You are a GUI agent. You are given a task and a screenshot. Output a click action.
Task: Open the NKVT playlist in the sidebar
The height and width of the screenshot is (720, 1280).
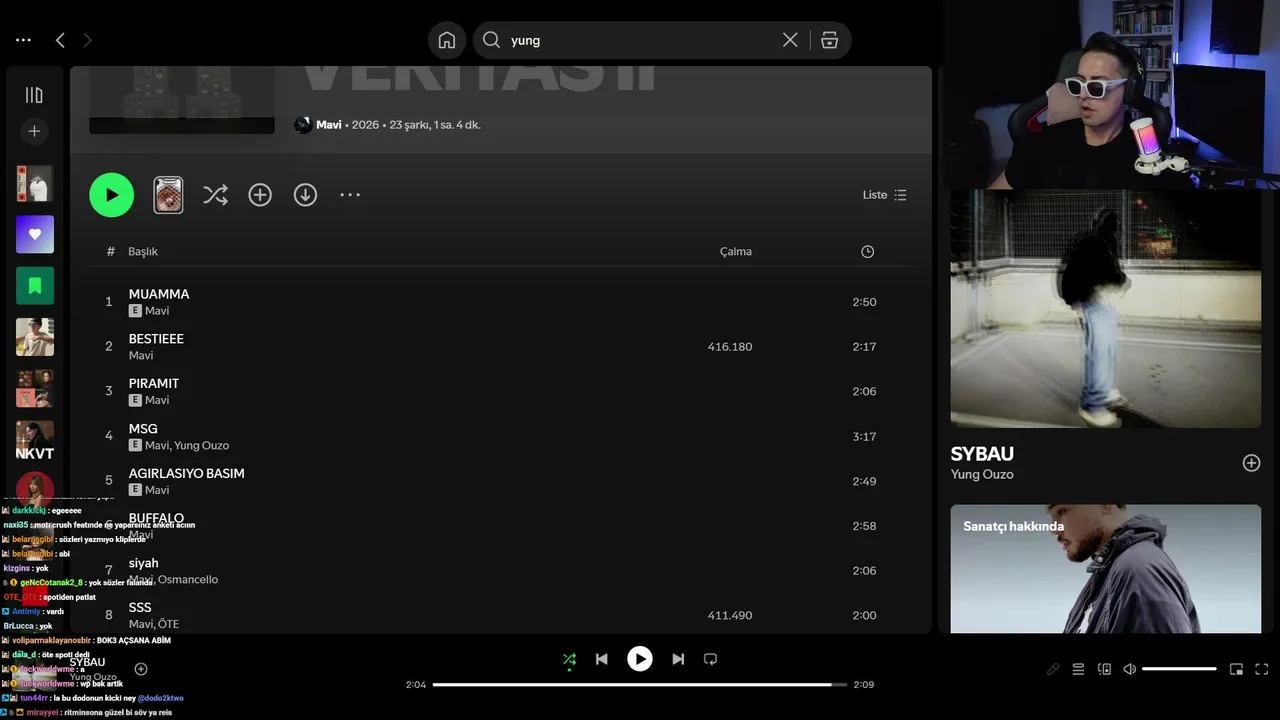tap(35, 440)
